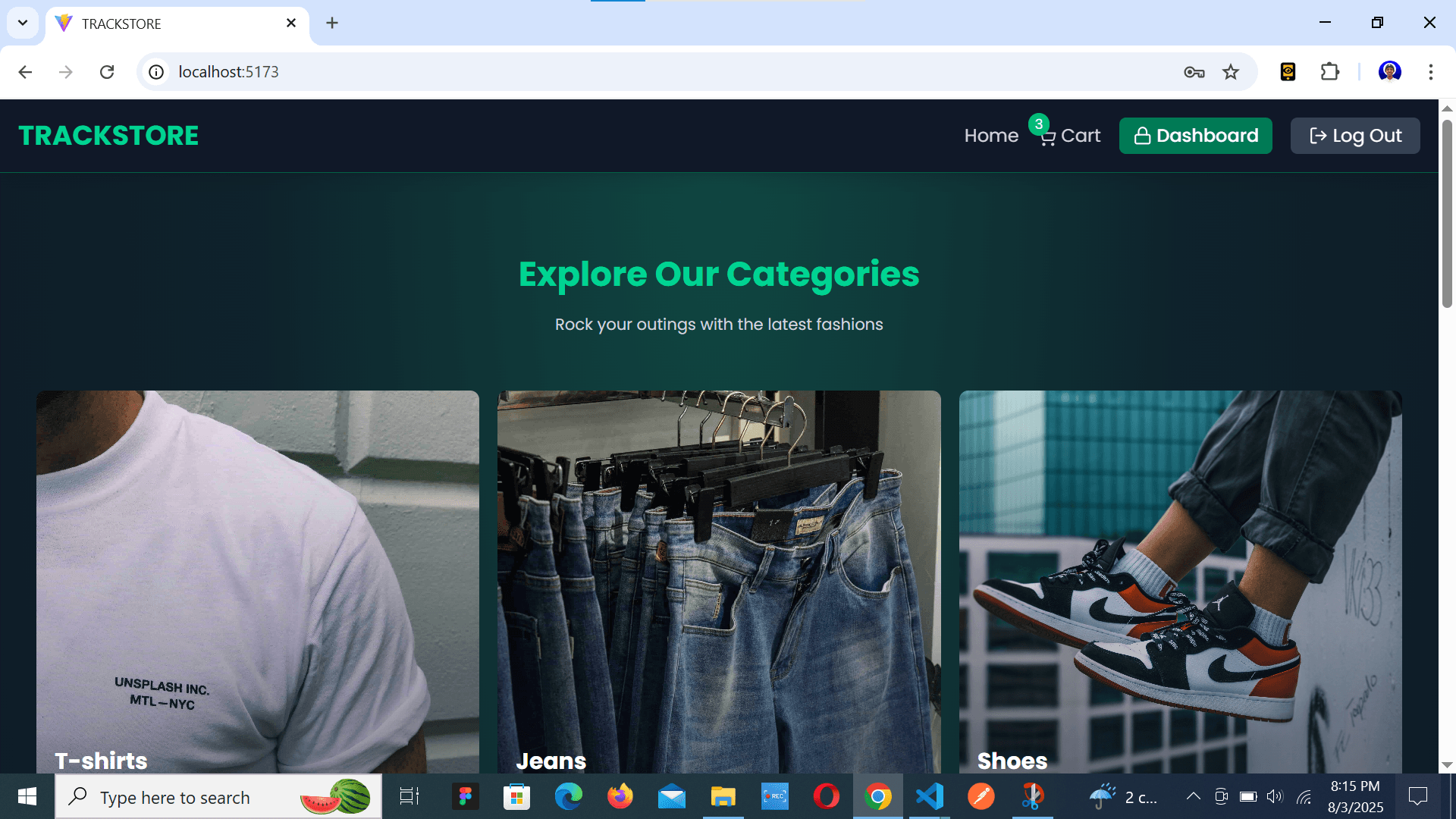The width and height of the screenshot is (1456, 819).
Task: Launch Figma from the taskbar
Action: click(465, 796)
